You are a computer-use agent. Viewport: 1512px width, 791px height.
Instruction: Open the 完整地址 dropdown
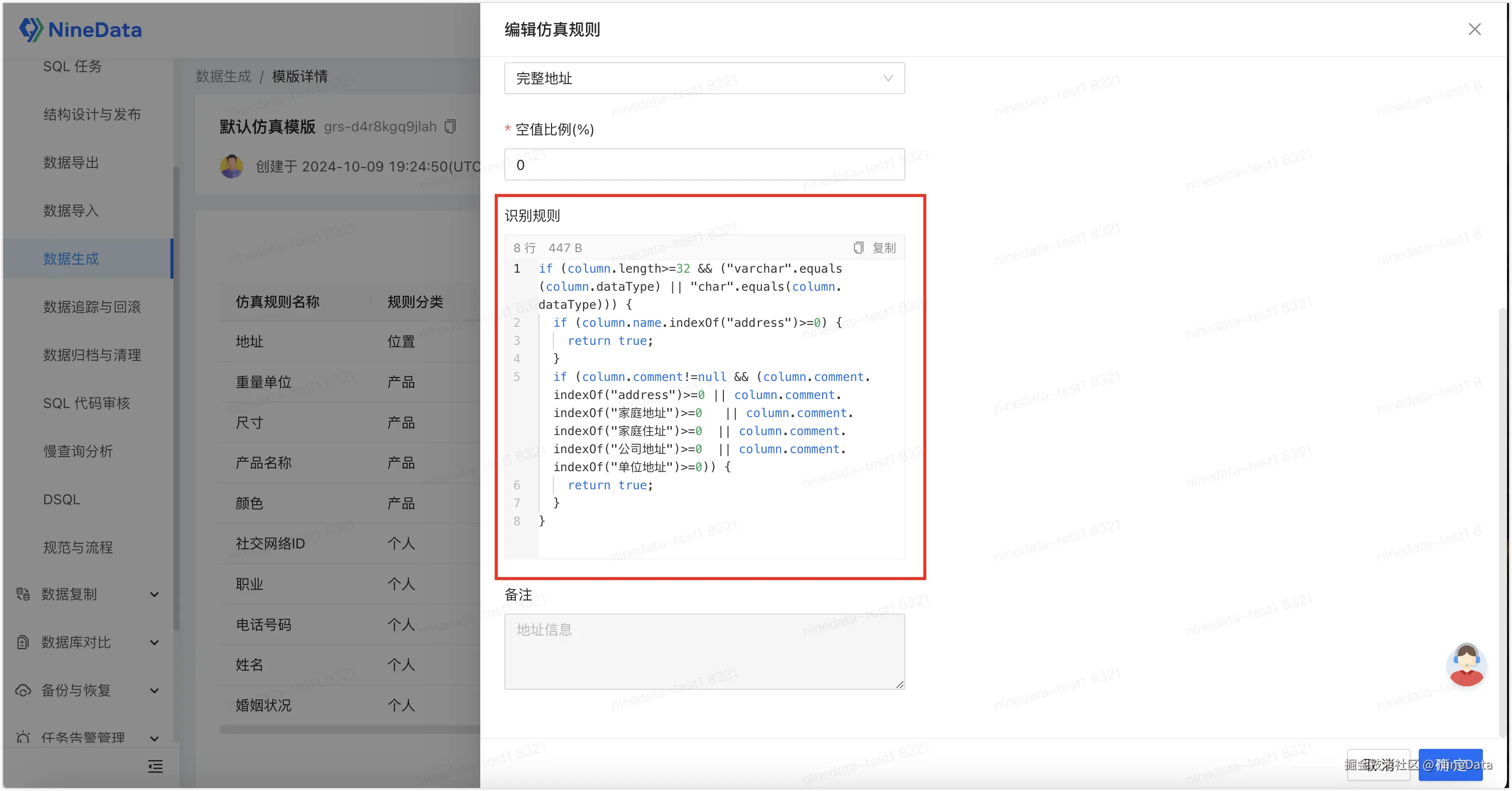[704, 78]
